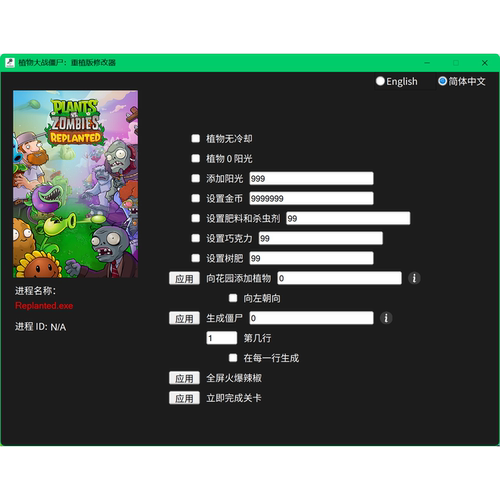
Task: Enable the 植物 0 阳光 checkbox
Action: tap(196, 158)
